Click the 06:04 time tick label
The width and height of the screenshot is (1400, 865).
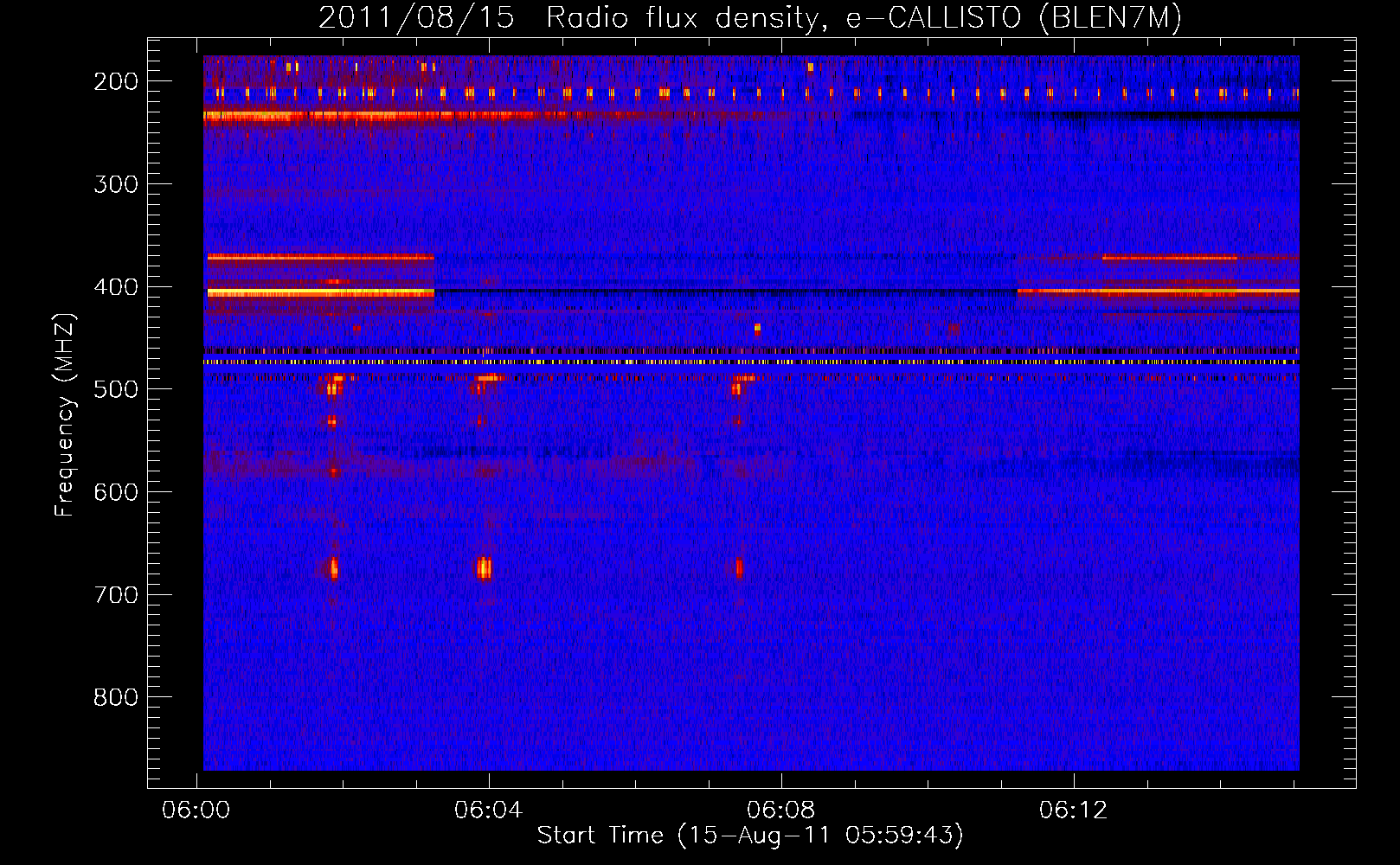point(489,810)
